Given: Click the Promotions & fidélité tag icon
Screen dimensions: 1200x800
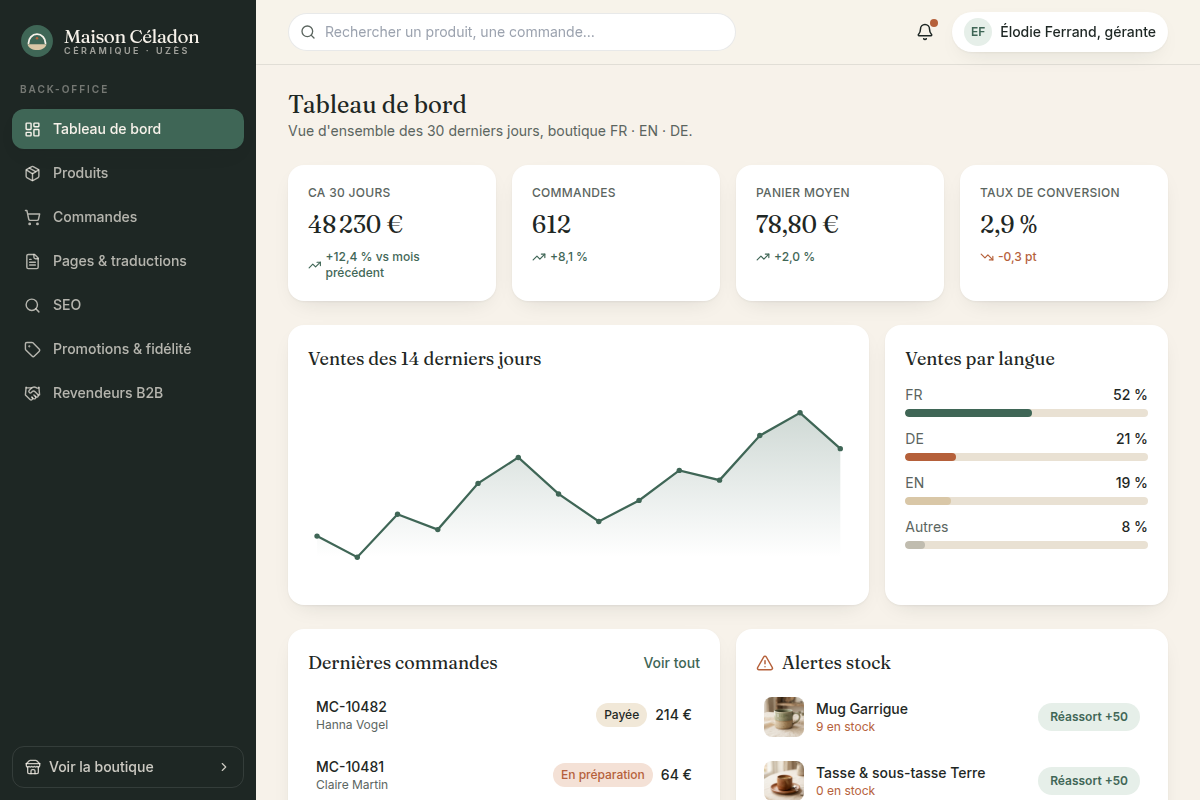Looking at the screenshot, I should (x=33, y=349).
